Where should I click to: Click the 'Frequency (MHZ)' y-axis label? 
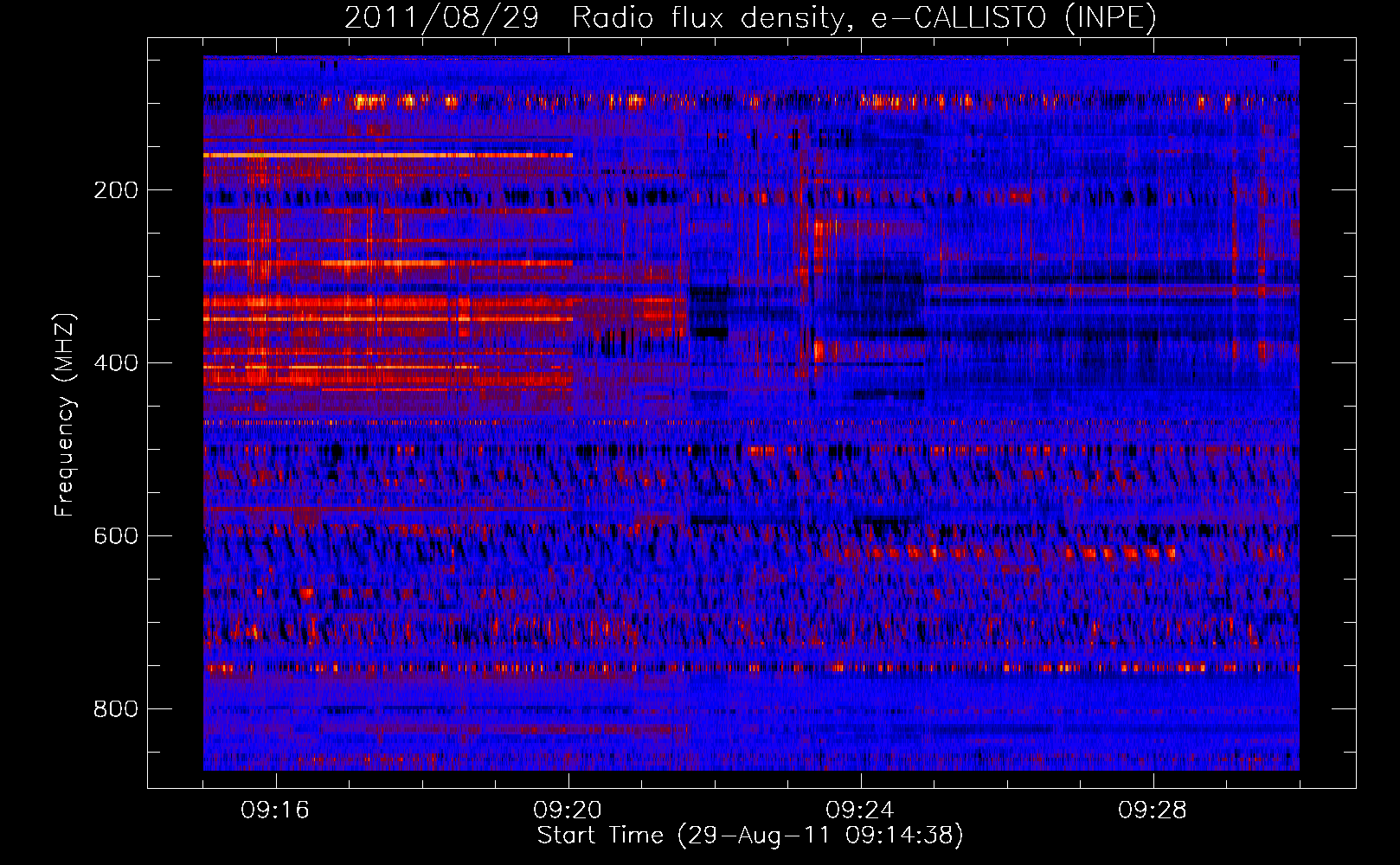click(65, 415)
